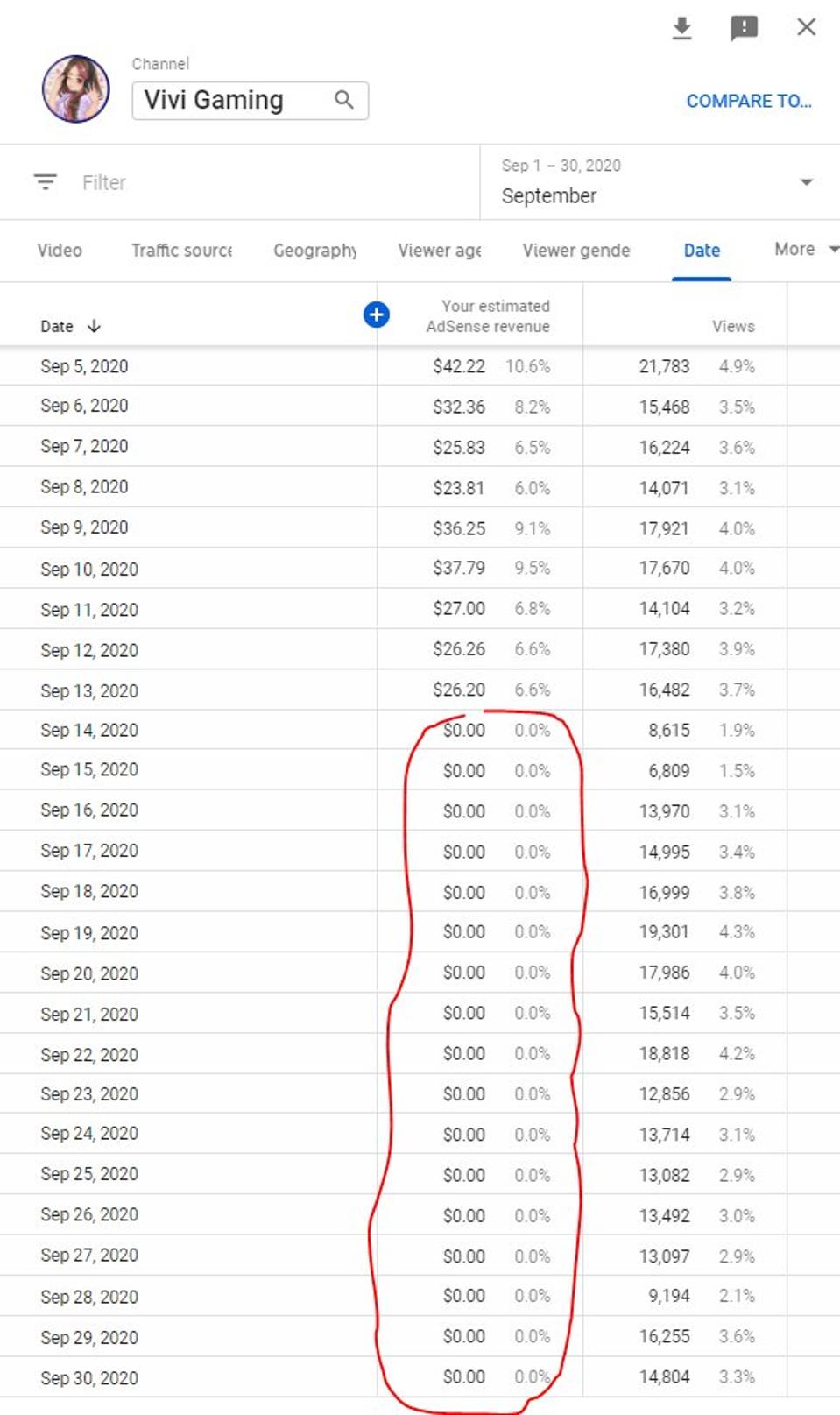Click the $27.00 revenue value

459,608
